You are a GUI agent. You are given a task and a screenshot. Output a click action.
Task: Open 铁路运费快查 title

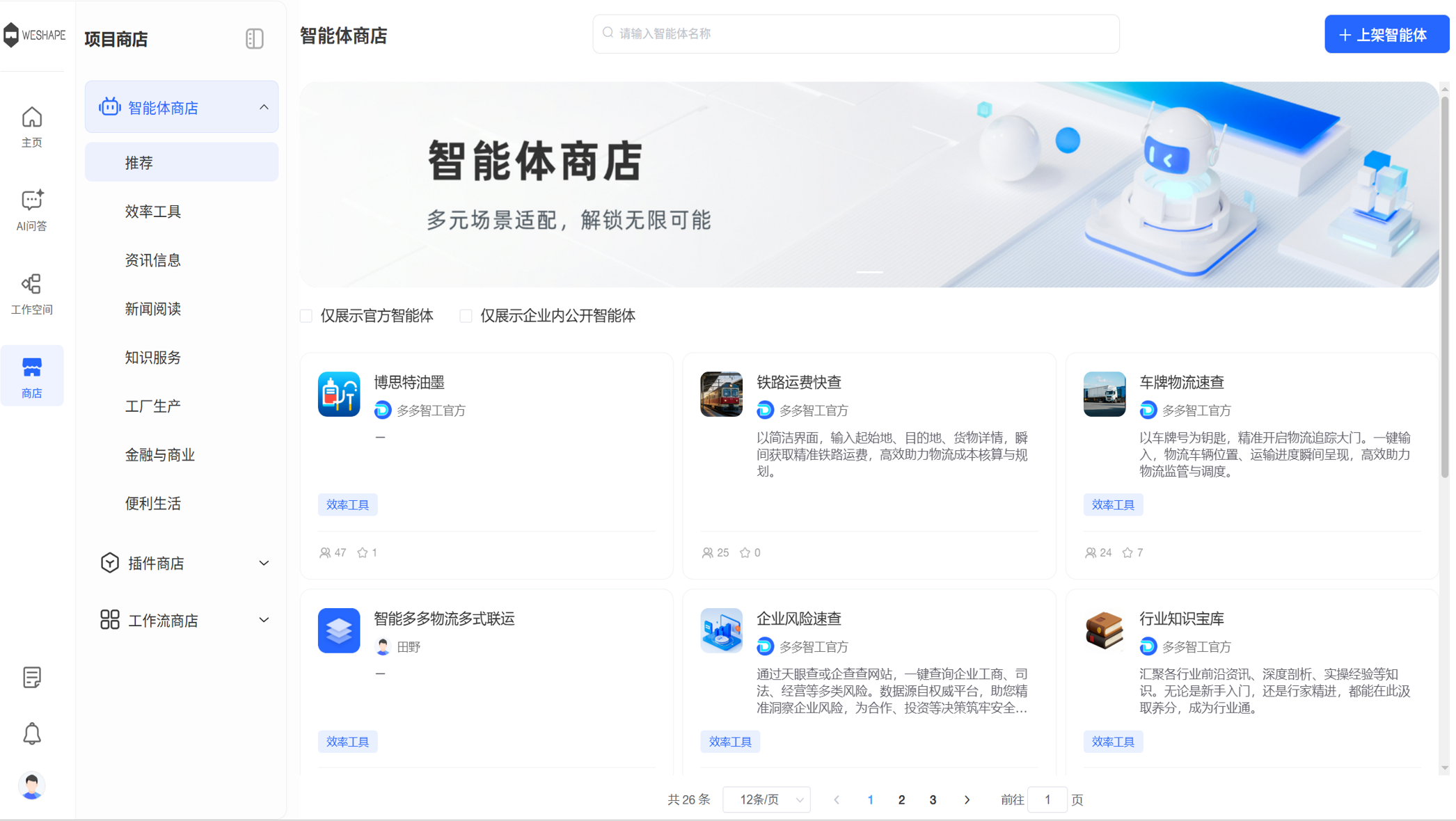click(798, 382)
